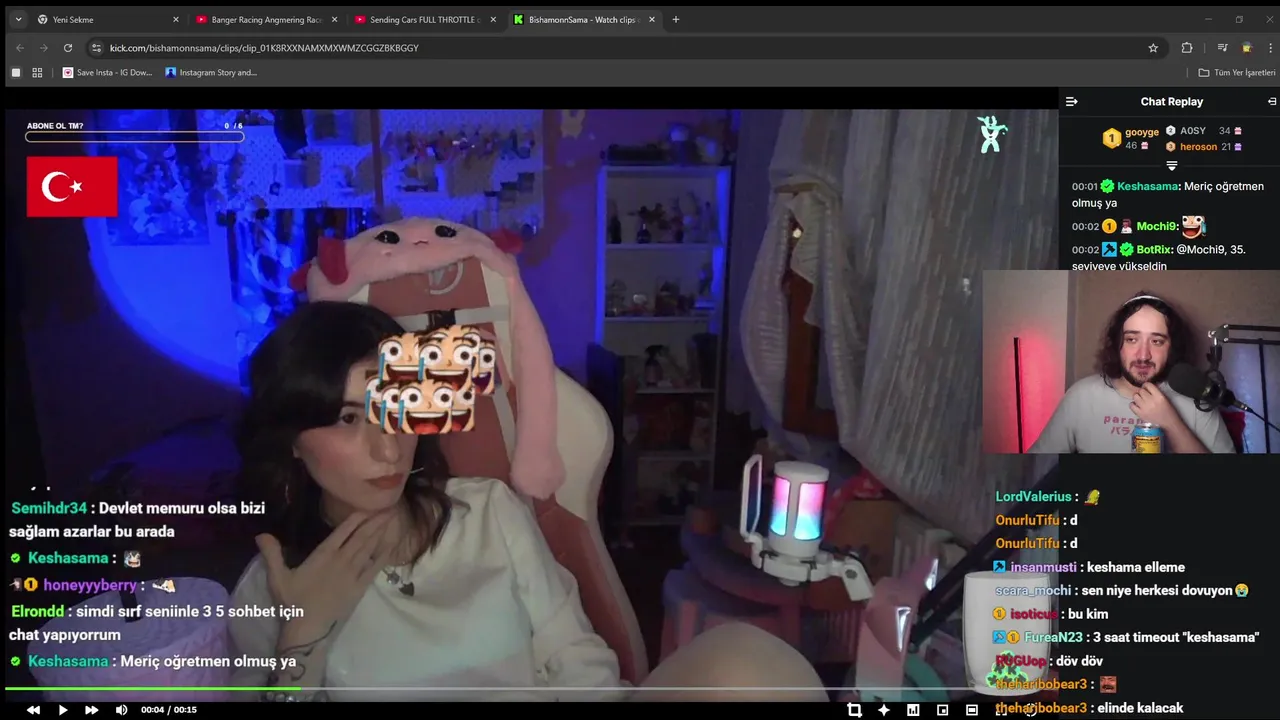Click the insanmusti keshama elleme message
This screenshot has height=720, width=1280.
1089,567
